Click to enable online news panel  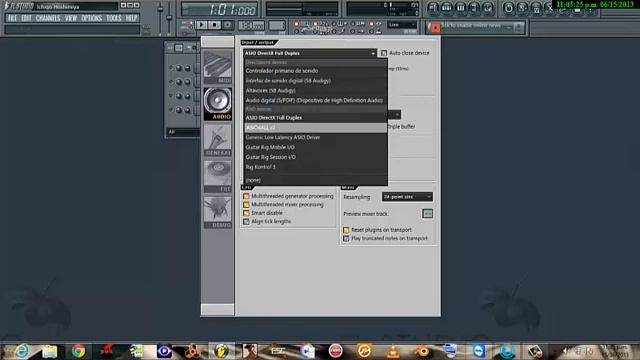click(476, 26)
